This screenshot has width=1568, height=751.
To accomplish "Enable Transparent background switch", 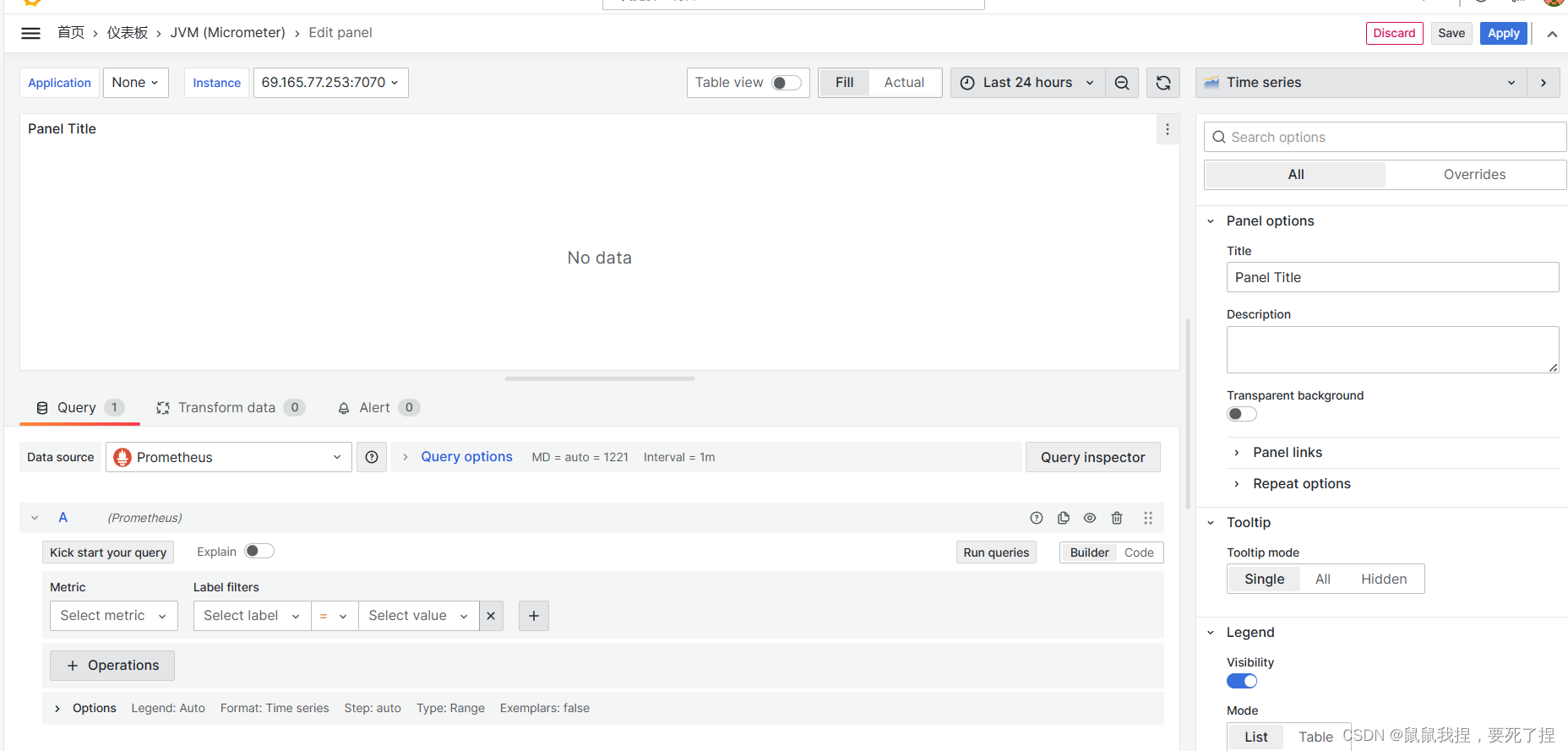I will click(x=1242, y=414).
